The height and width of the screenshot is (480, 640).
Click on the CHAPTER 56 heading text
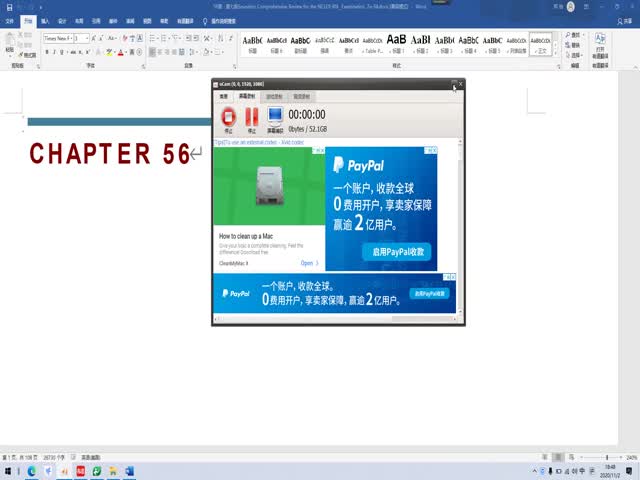point(110,153)
